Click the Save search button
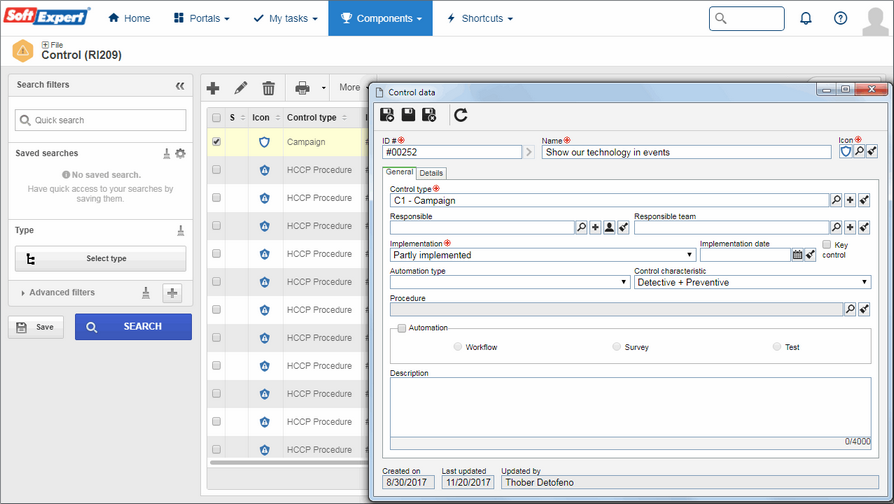The width and height of the screenshot is (894, 504). (36, 327)
